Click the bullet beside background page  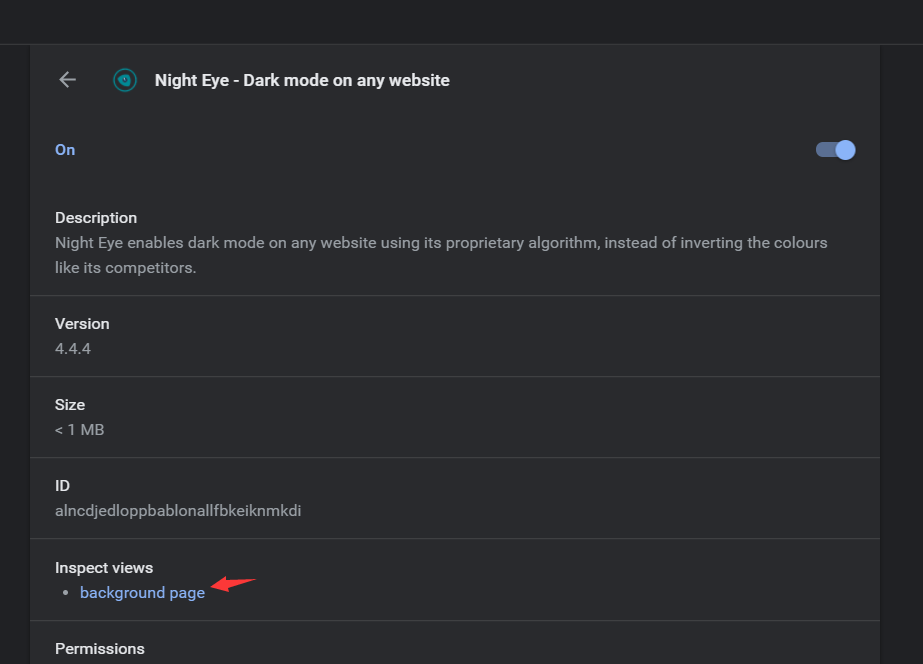click(x=66, y=593)
